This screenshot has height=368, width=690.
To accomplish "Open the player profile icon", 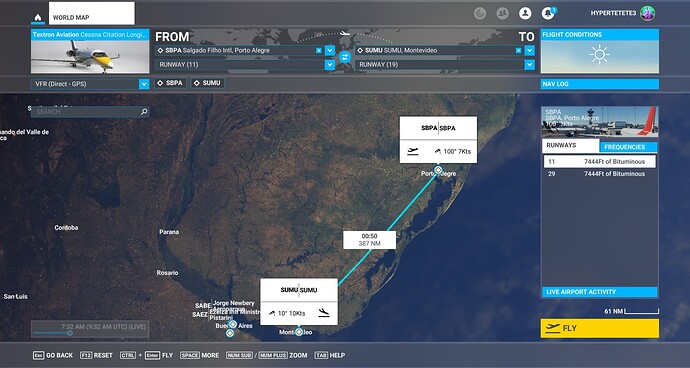I will point(525,13).
